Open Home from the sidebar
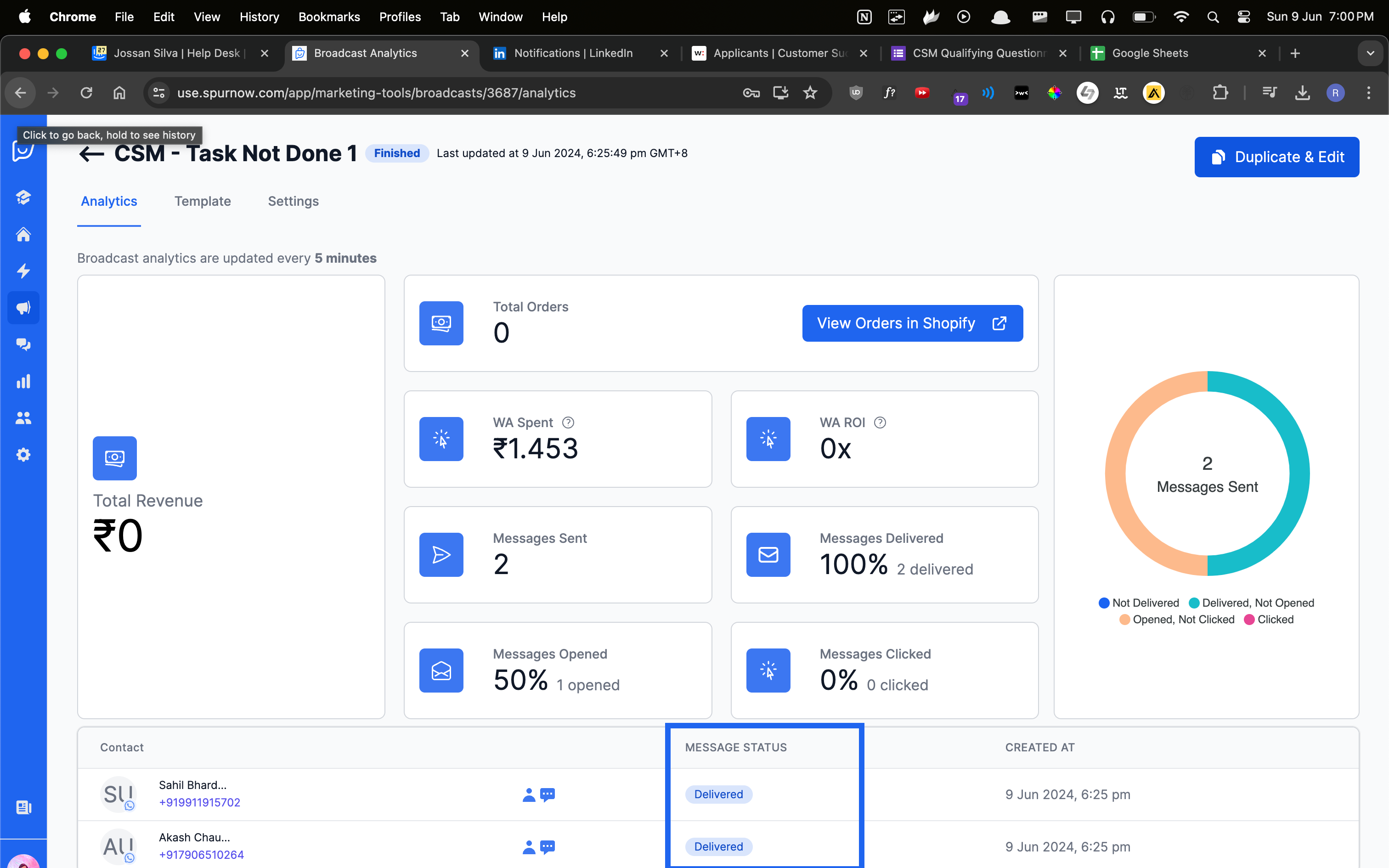The width and height of the screenshot is (1389, 868). click(23, 234)
